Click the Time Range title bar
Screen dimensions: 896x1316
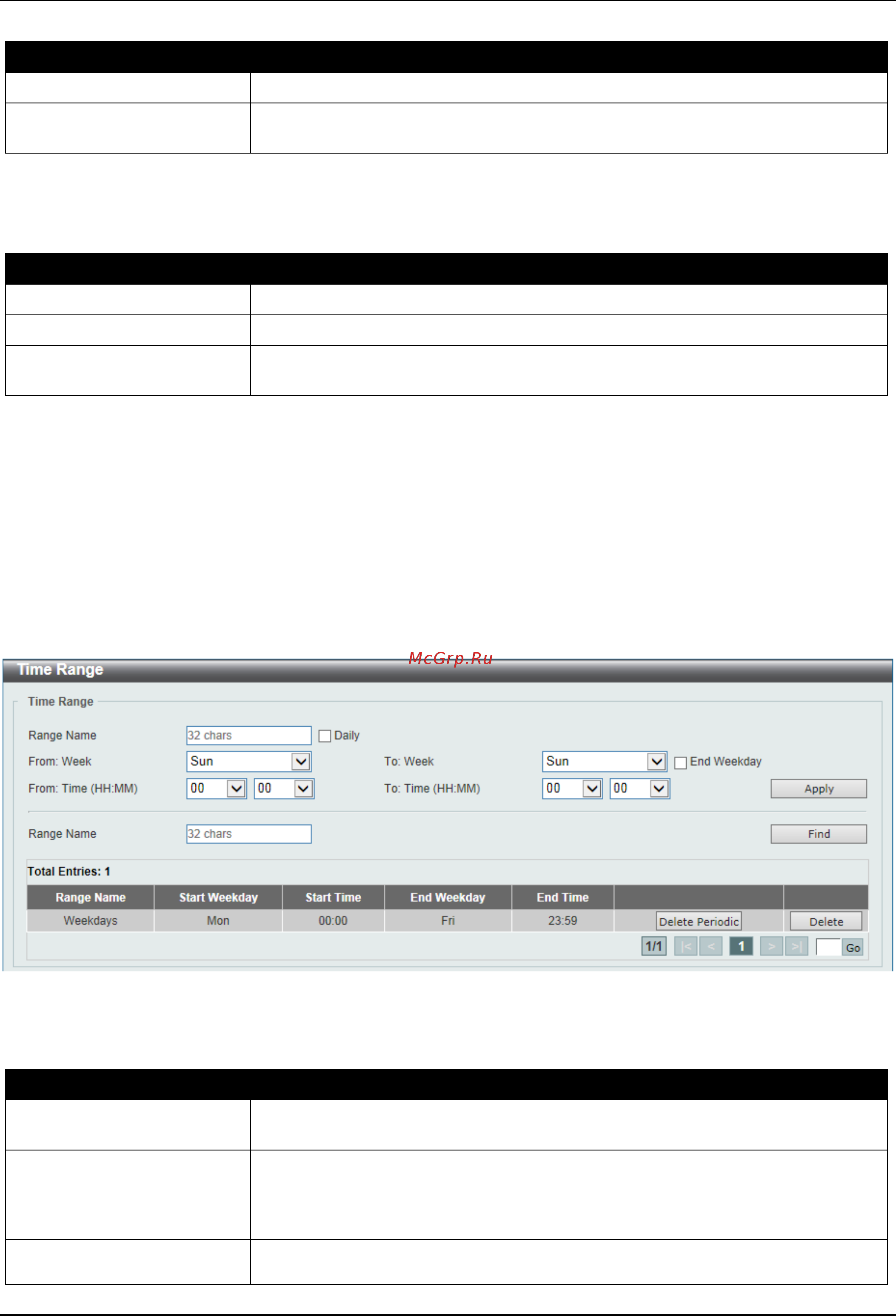pos(448,671)
